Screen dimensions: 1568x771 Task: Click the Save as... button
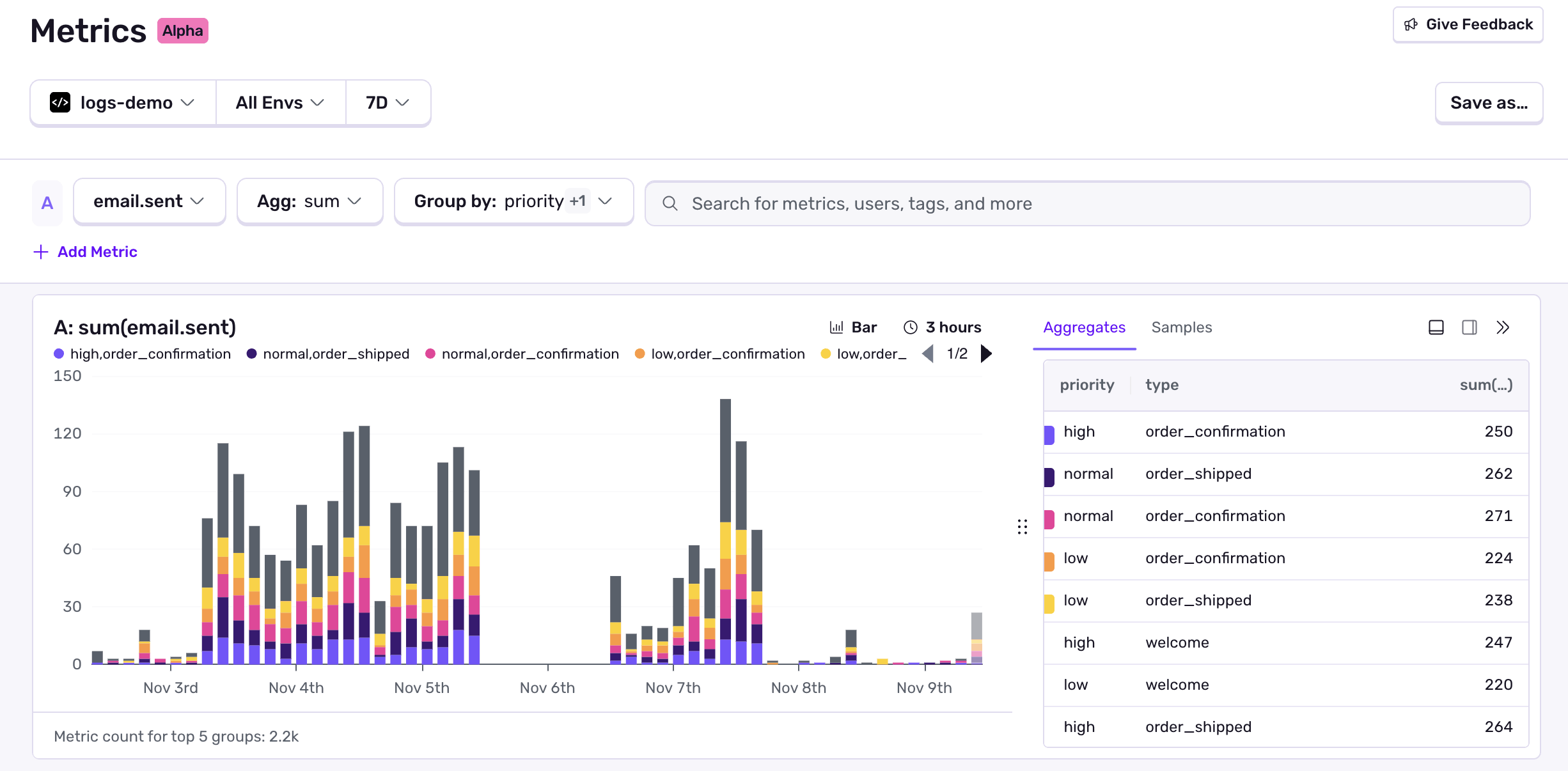1488,102
